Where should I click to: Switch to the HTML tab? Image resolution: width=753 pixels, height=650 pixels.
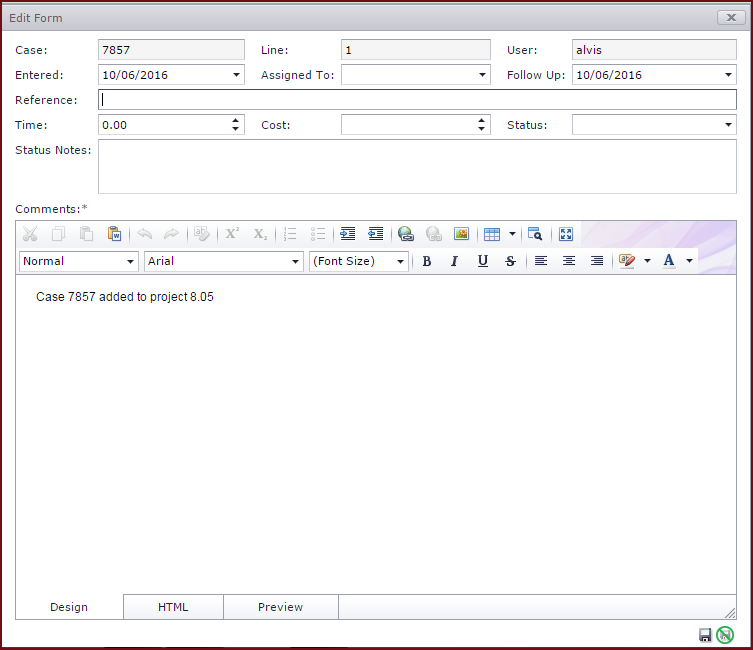tap(173, 607)
